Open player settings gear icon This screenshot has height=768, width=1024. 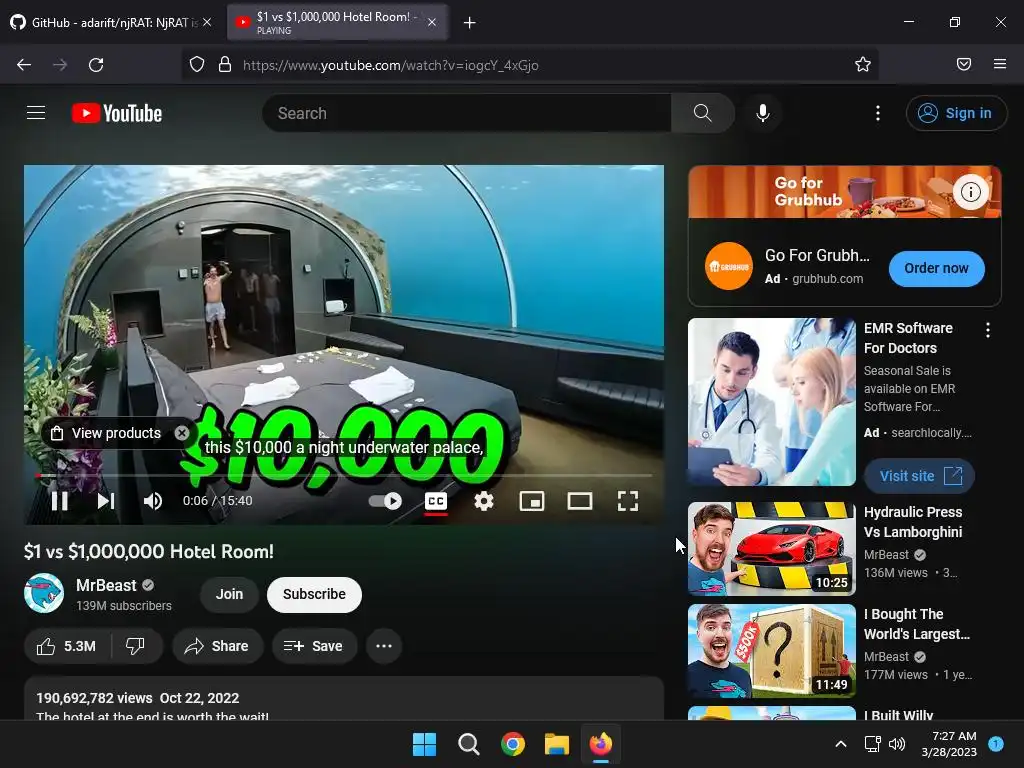click(x=483, y=501)
